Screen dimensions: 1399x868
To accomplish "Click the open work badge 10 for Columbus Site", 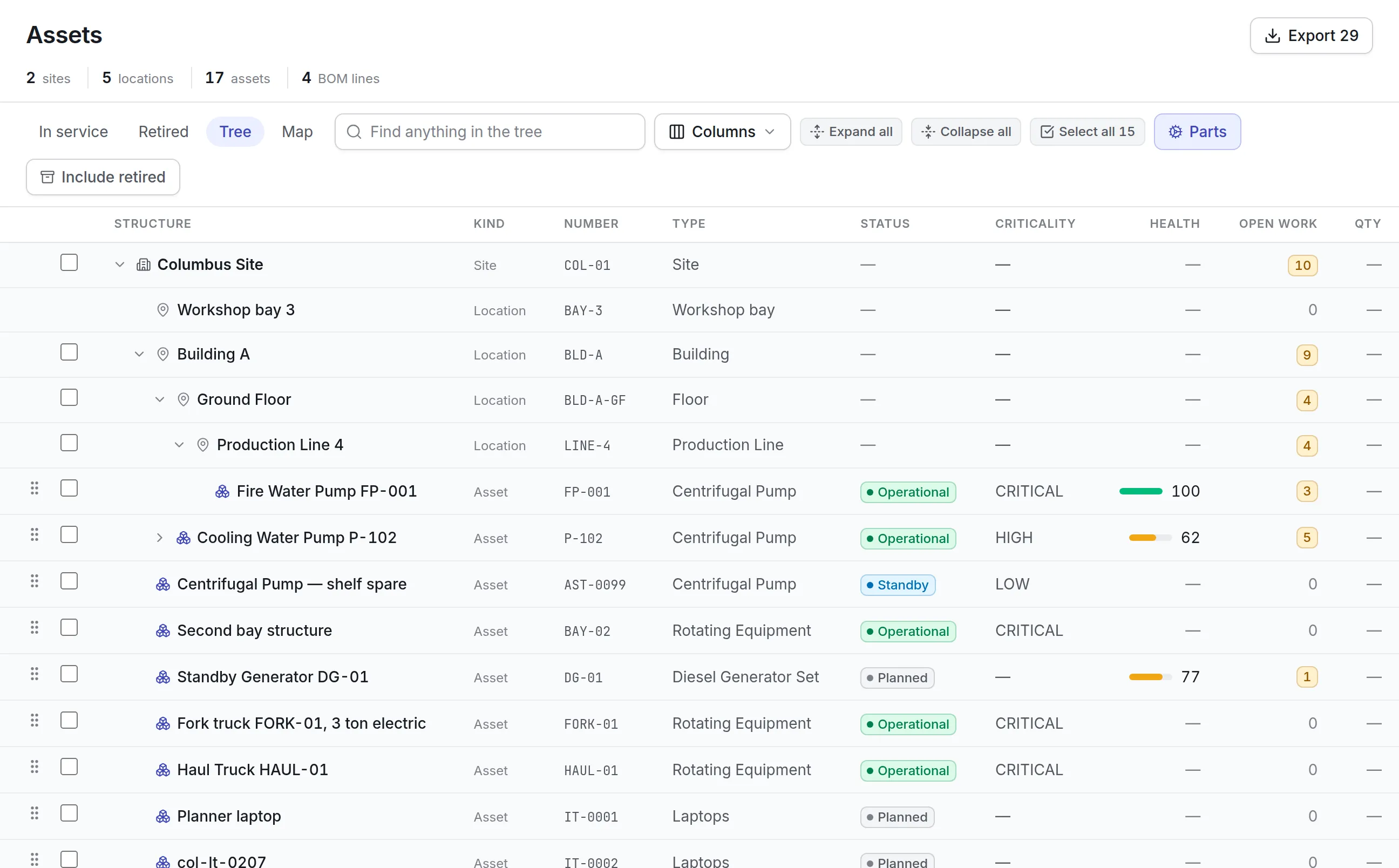I will (x=1302, y=265).
